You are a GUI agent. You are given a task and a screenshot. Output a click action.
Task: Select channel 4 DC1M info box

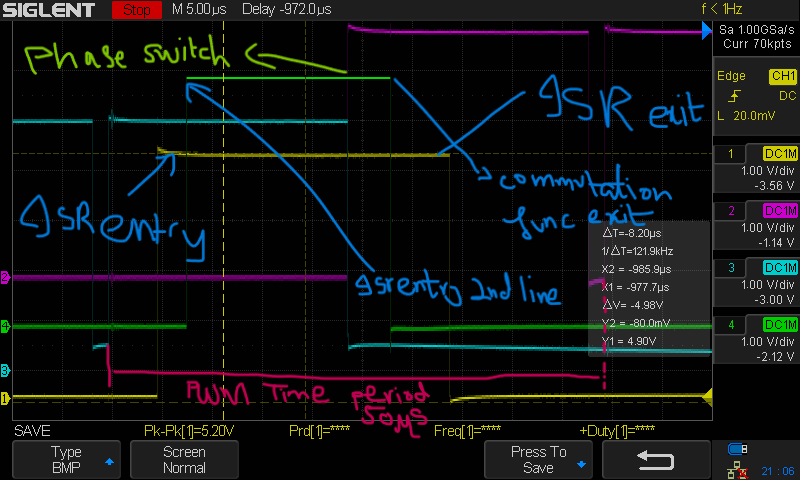click(756, 340)
